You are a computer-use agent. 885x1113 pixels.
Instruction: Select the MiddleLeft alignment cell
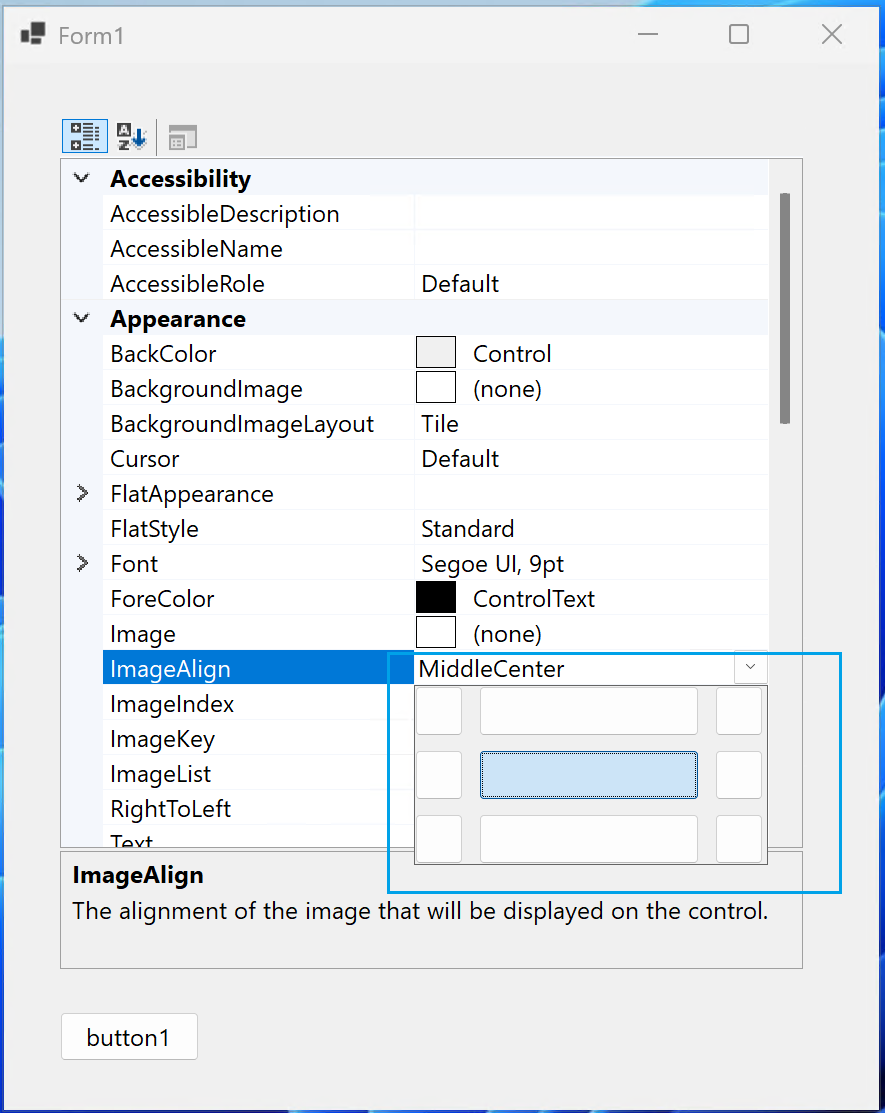click(x=439, y=775)
